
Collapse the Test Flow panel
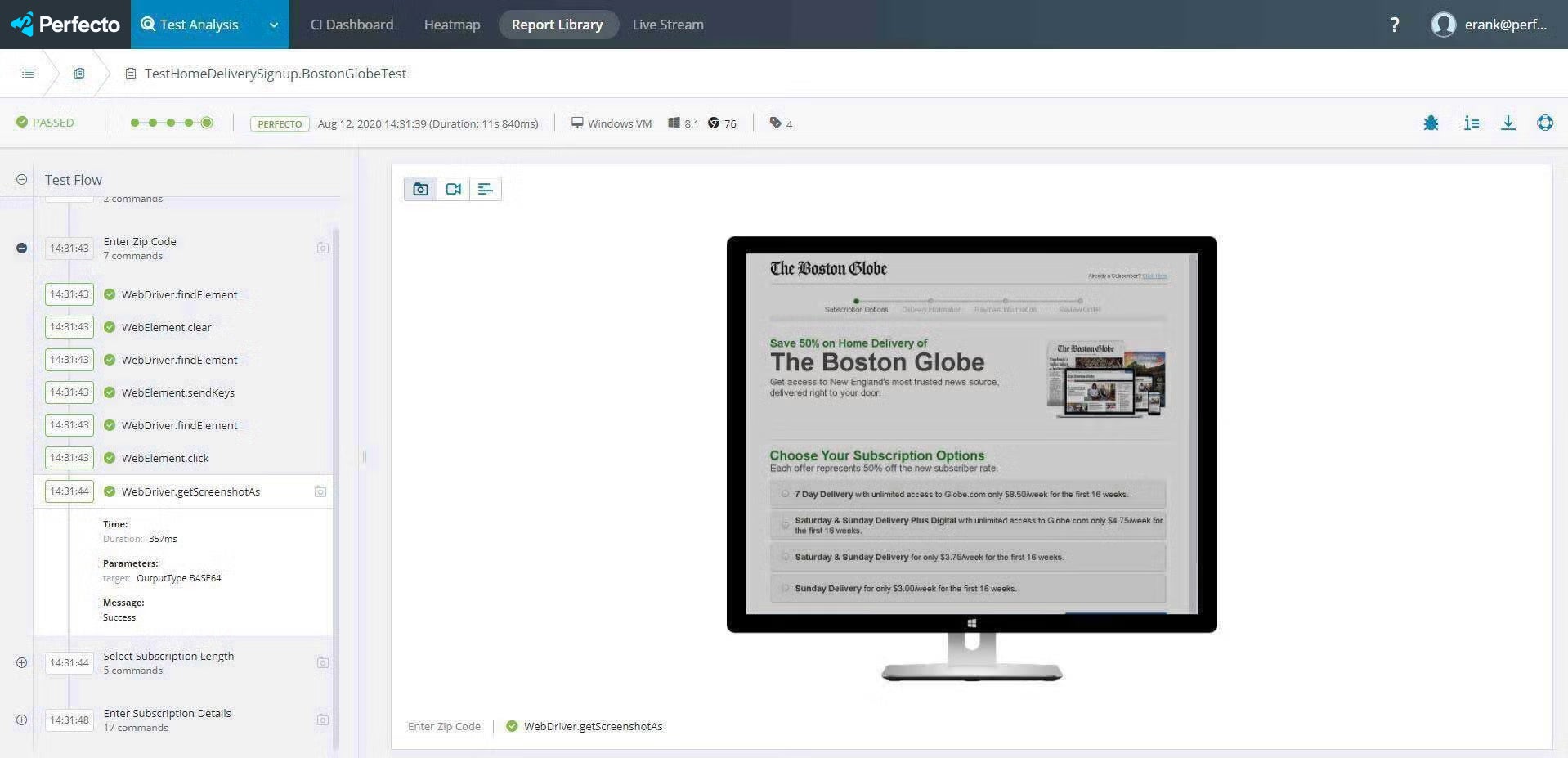(x=22, y=180)
